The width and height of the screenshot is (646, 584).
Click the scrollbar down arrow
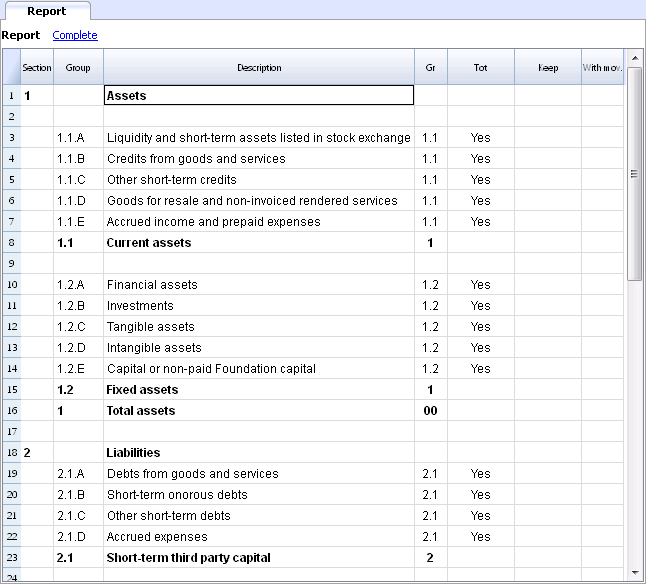(x=635, y=572)
